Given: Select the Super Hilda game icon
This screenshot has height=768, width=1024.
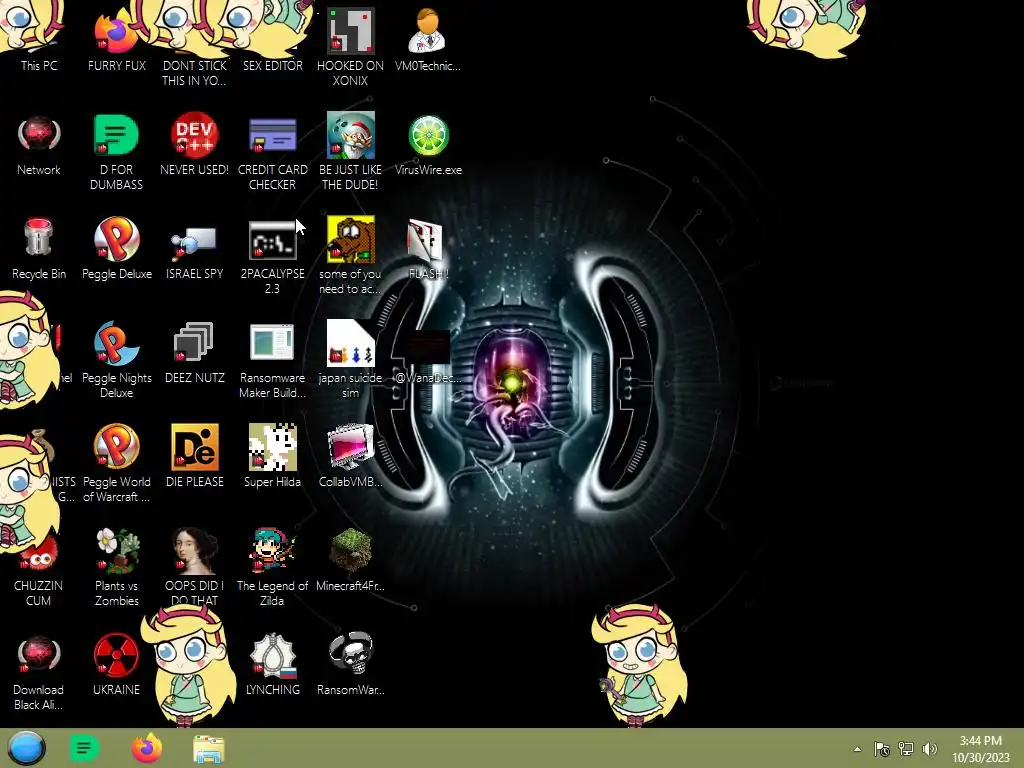Looking at the screenshot, I should tap(272, 457).
